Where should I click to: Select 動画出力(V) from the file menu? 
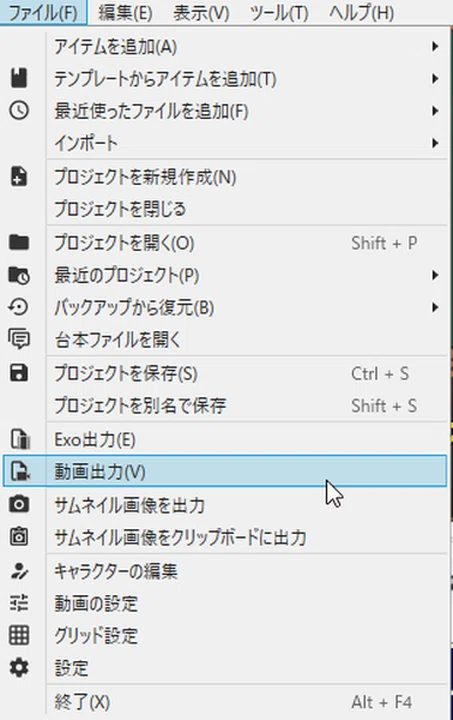pyautogui.click(x=225, y=471)
